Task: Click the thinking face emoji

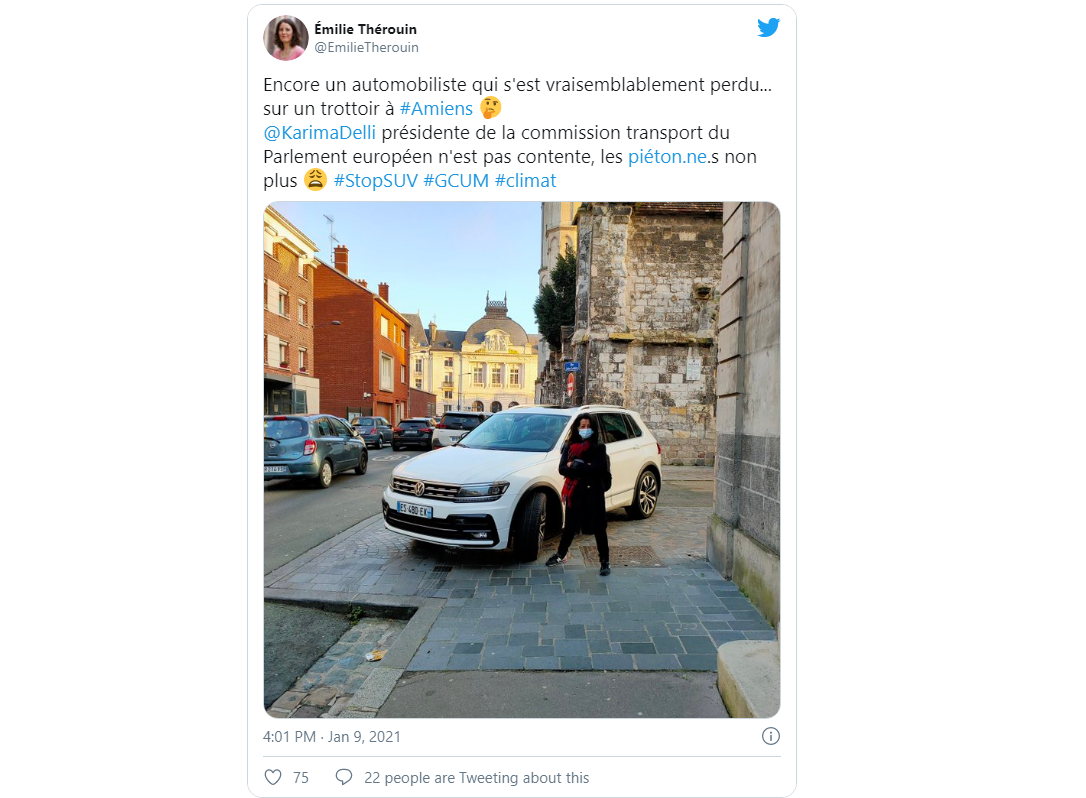Action: 490,108
